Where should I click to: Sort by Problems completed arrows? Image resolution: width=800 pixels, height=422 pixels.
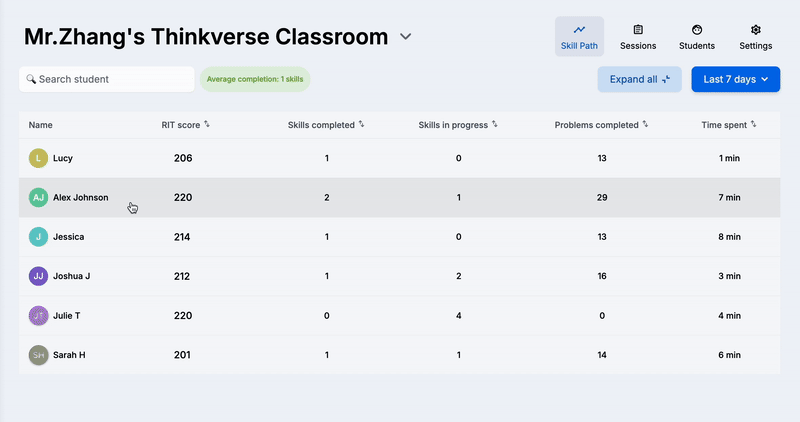coord(645,125)
